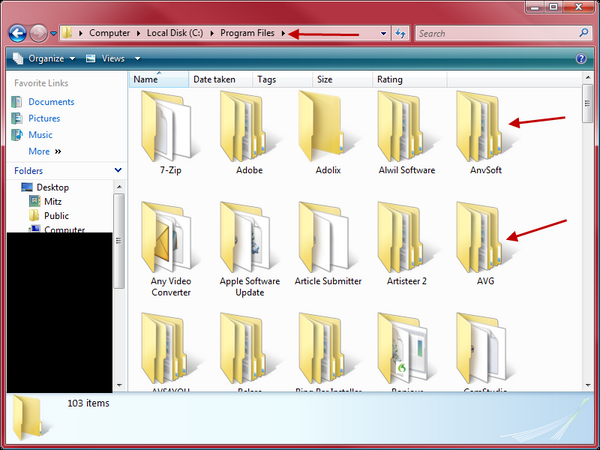The width and height of the screenshot is (600, 450).
Task: Open Documents in Favorite Links
Action: point(50,102)
